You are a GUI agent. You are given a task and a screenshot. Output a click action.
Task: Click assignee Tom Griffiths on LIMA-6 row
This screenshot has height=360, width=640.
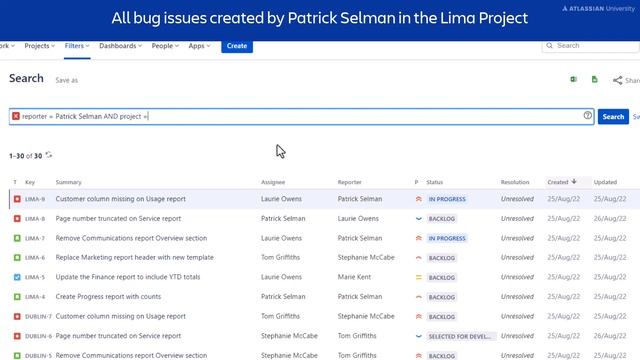tap(280, 258)
